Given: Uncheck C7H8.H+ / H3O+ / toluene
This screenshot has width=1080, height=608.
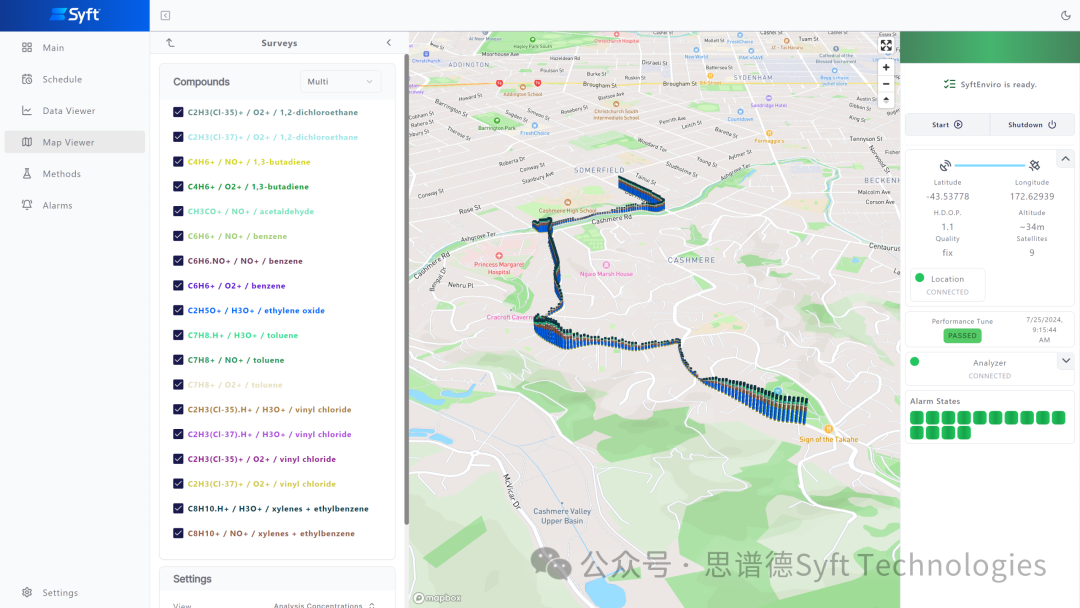Looking at the screenshot, I should tap(178, 335).
